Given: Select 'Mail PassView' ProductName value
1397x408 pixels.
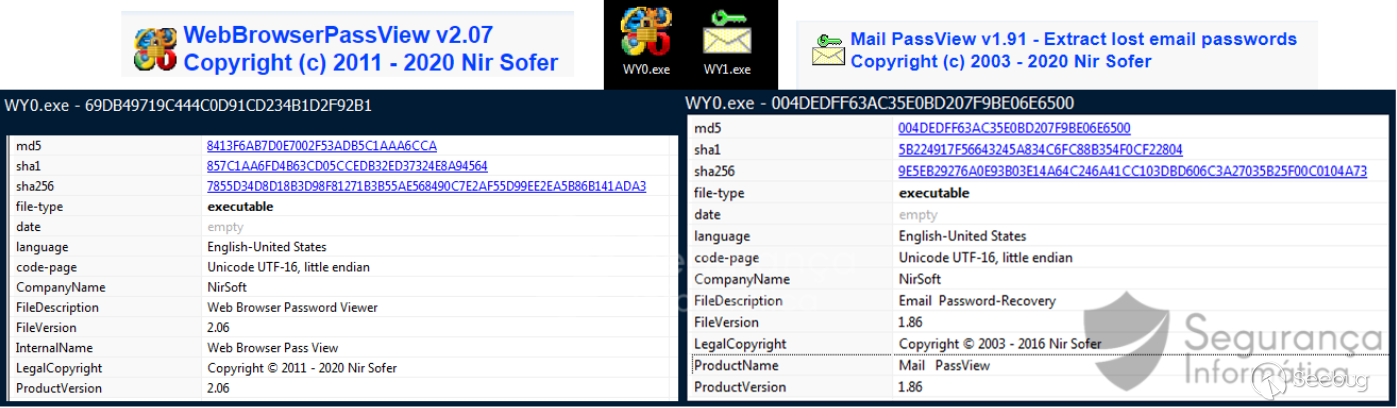Looking at the screenshot, I should (x=944, y=365).
